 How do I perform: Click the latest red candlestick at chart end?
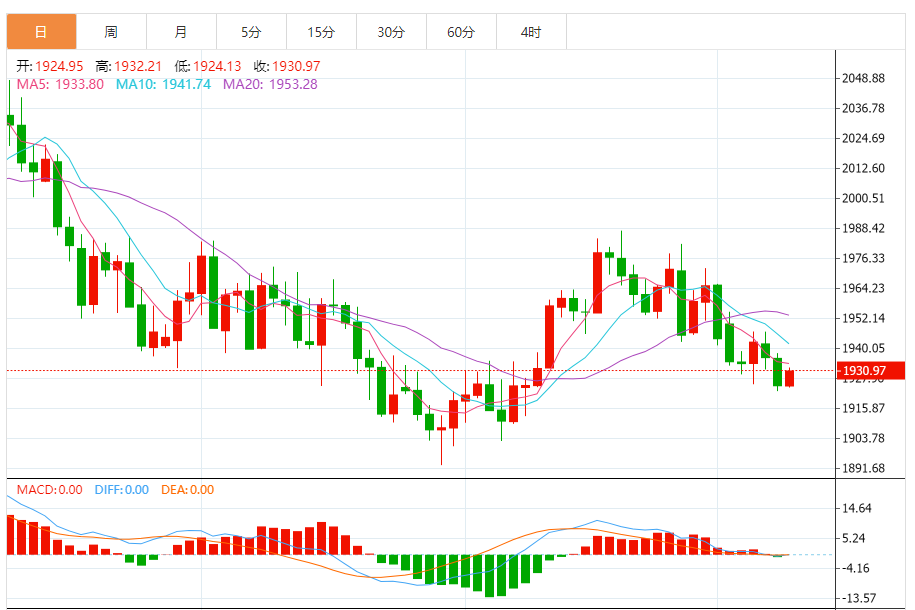click(x=790, y=378)
